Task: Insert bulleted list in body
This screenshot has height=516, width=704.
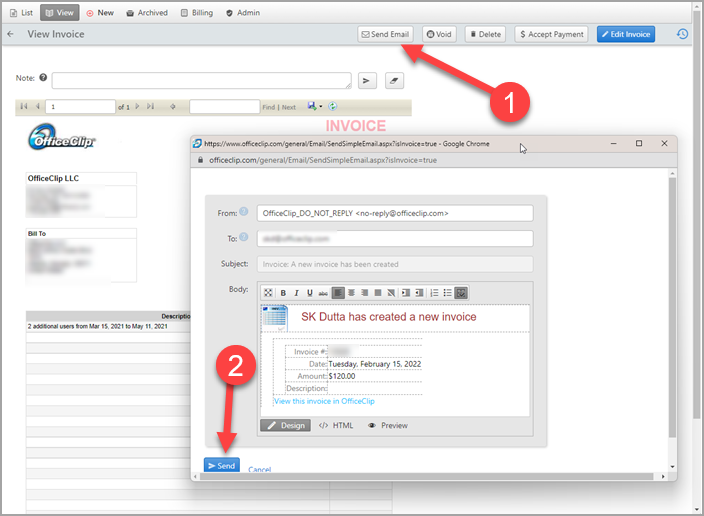Action: point(447,293)
